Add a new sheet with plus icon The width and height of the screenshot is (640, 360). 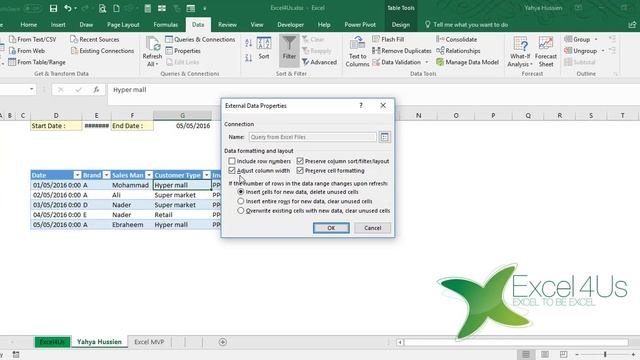pos(222,342)
